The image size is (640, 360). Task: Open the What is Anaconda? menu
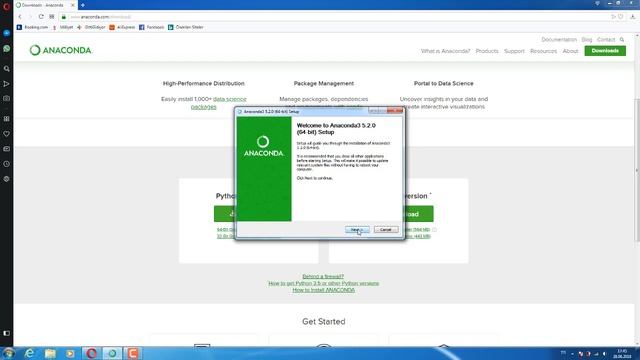click(445, 51)
